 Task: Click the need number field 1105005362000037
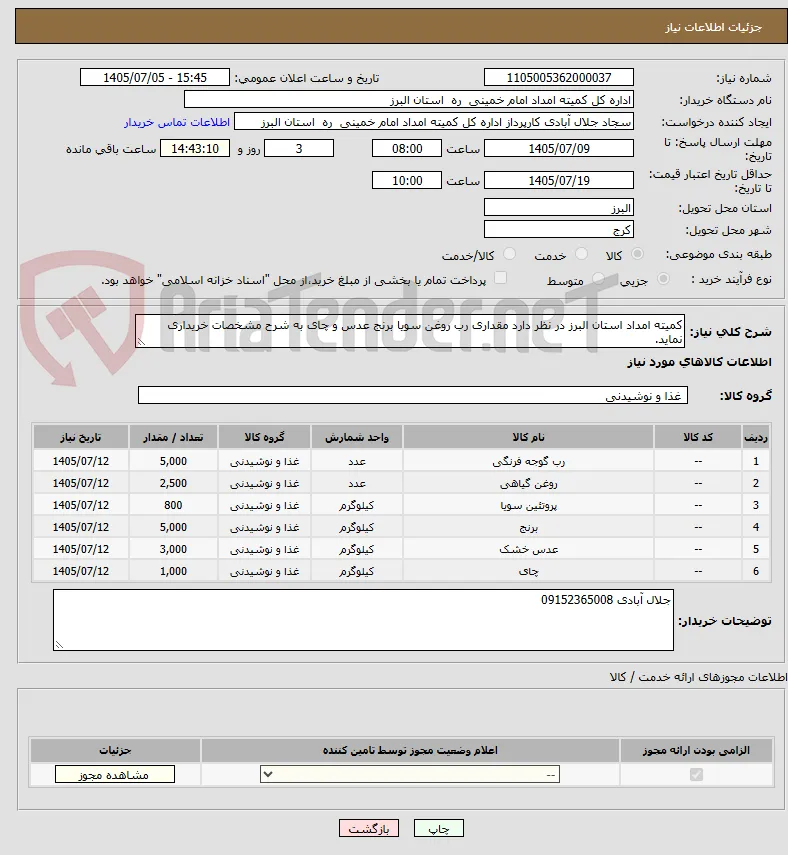(559, 77)
